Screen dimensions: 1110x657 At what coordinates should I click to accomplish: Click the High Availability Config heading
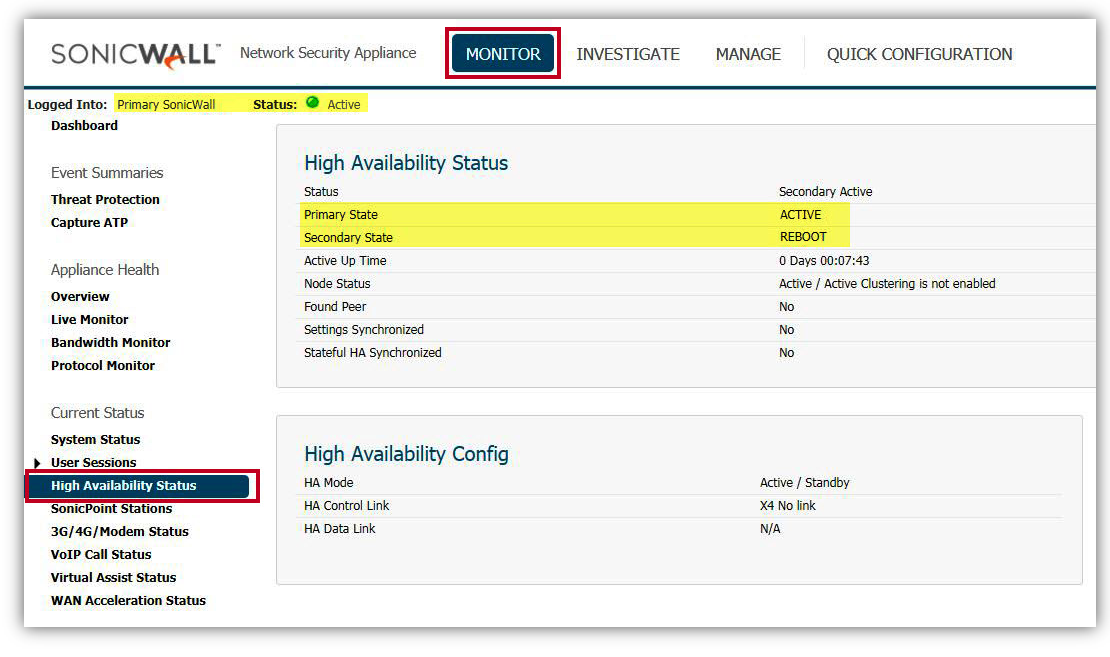406,454
